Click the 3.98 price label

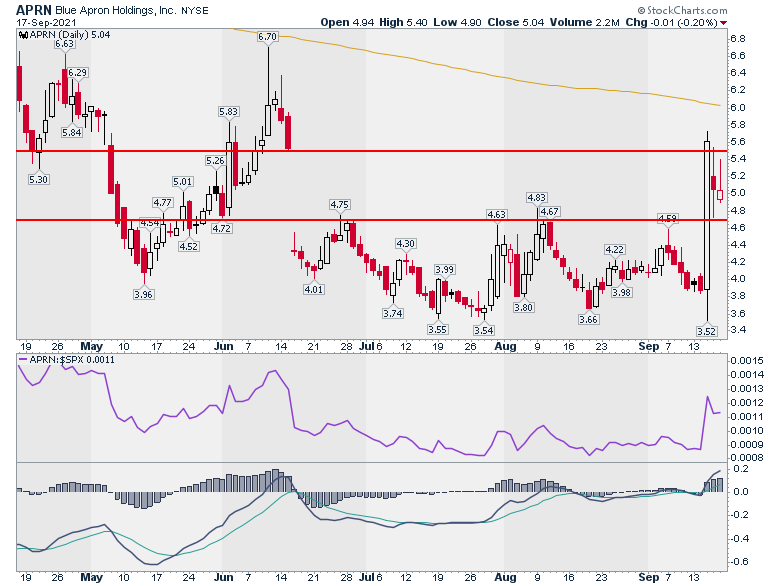coord(621,293)
